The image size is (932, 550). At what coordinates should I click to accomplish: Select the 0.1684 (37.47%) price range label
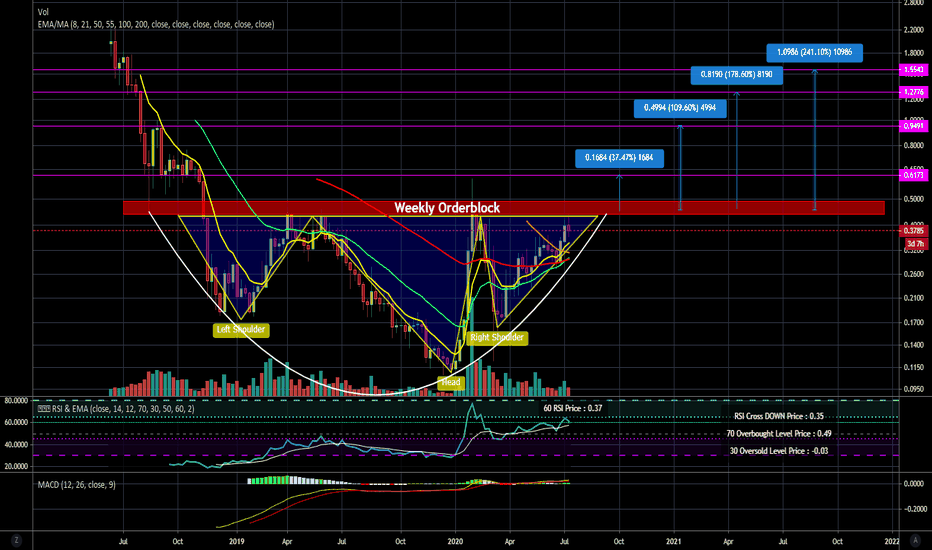coord(619,158)
